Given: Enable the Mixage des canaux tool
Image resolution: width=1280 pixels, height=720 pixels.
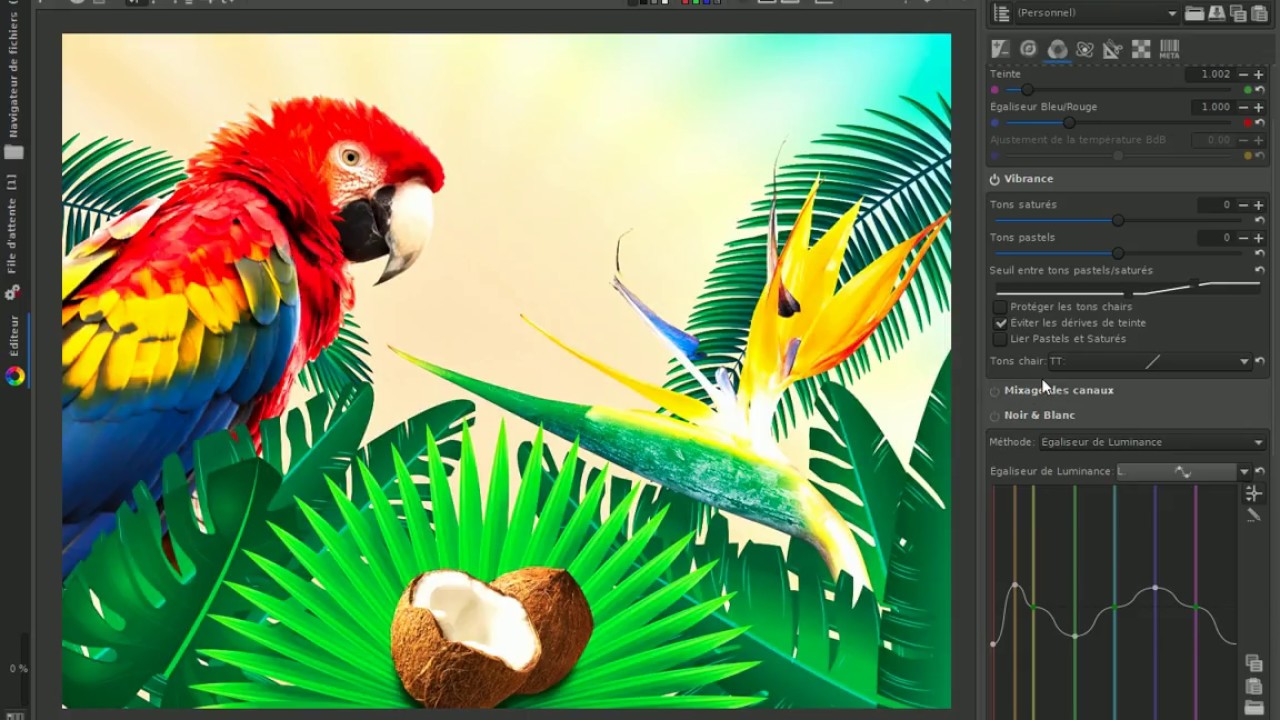Looking at the screenshot, I should pyautogui.click(x=995, y=391).
